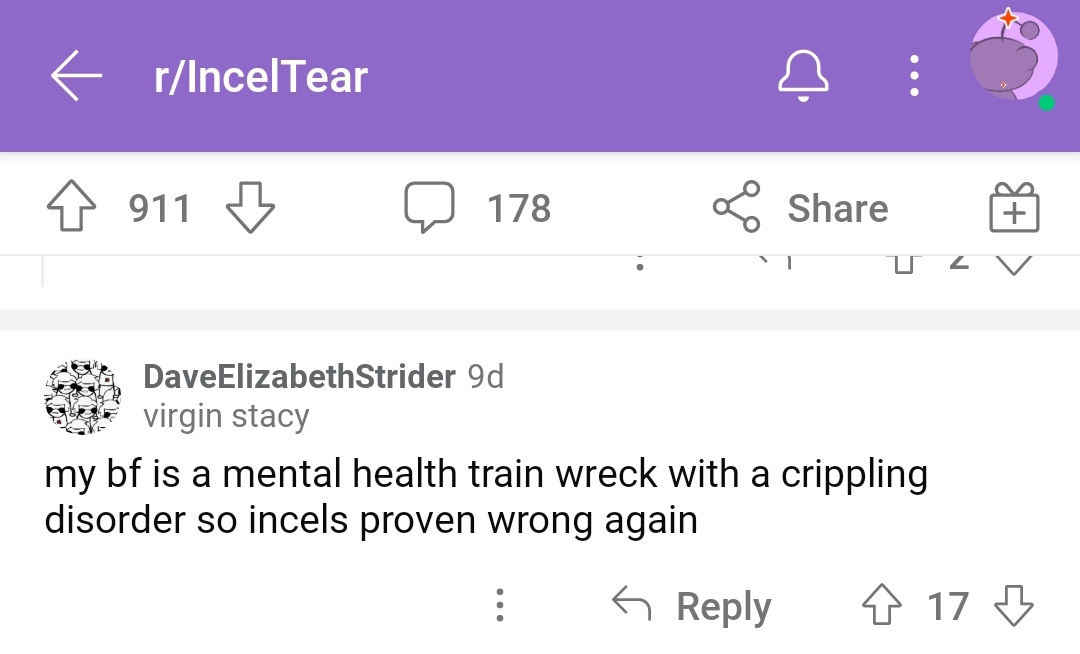The height and width of the screenshot is (654, 1080).
Task: Click the Share label
Action: tap(838, 208)
